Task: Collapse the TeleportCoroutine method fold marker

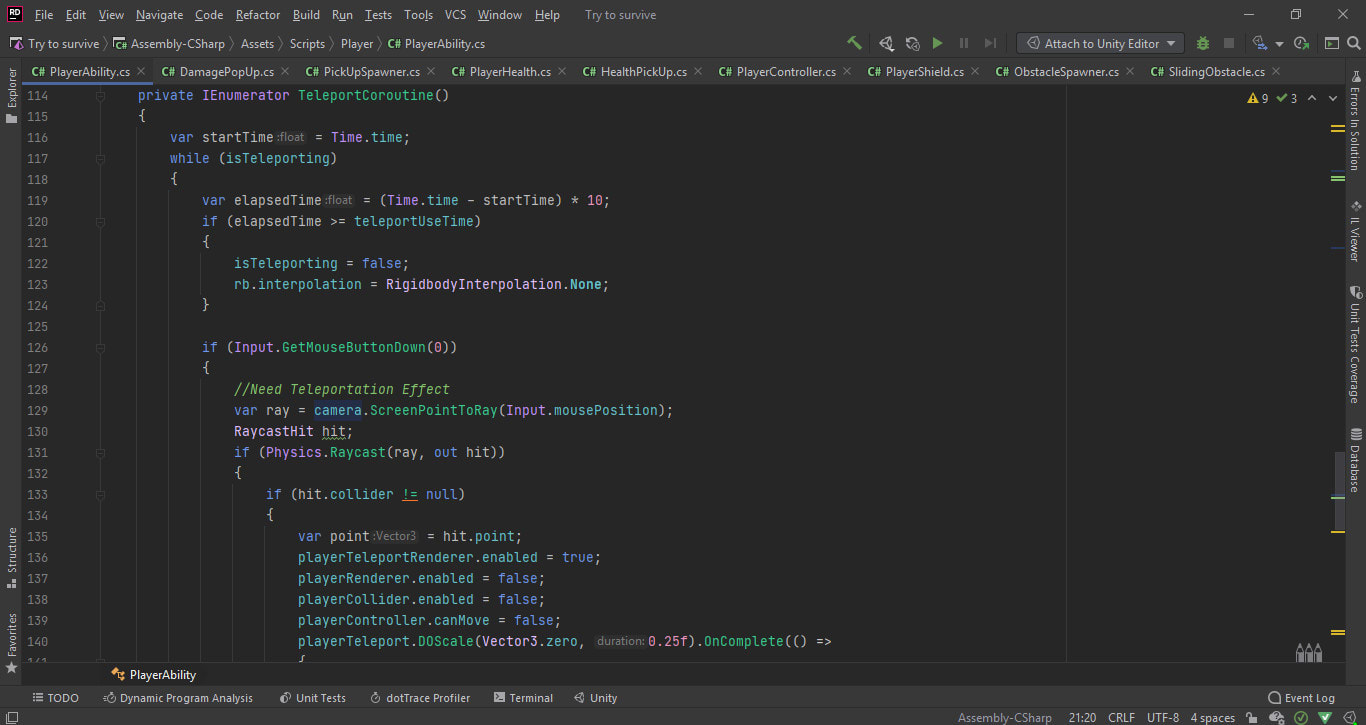Action: [x=100, y=96]
